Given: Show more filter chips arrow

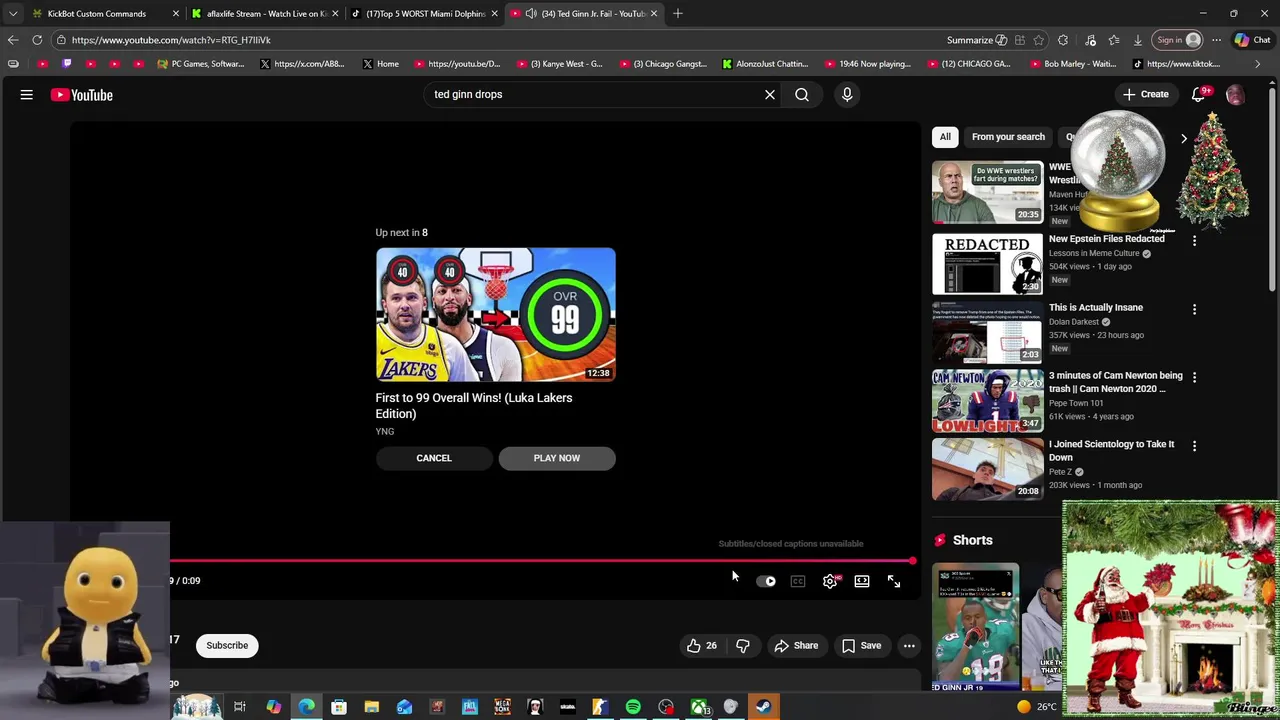Looking at the screenshot, I should 1184,138.
